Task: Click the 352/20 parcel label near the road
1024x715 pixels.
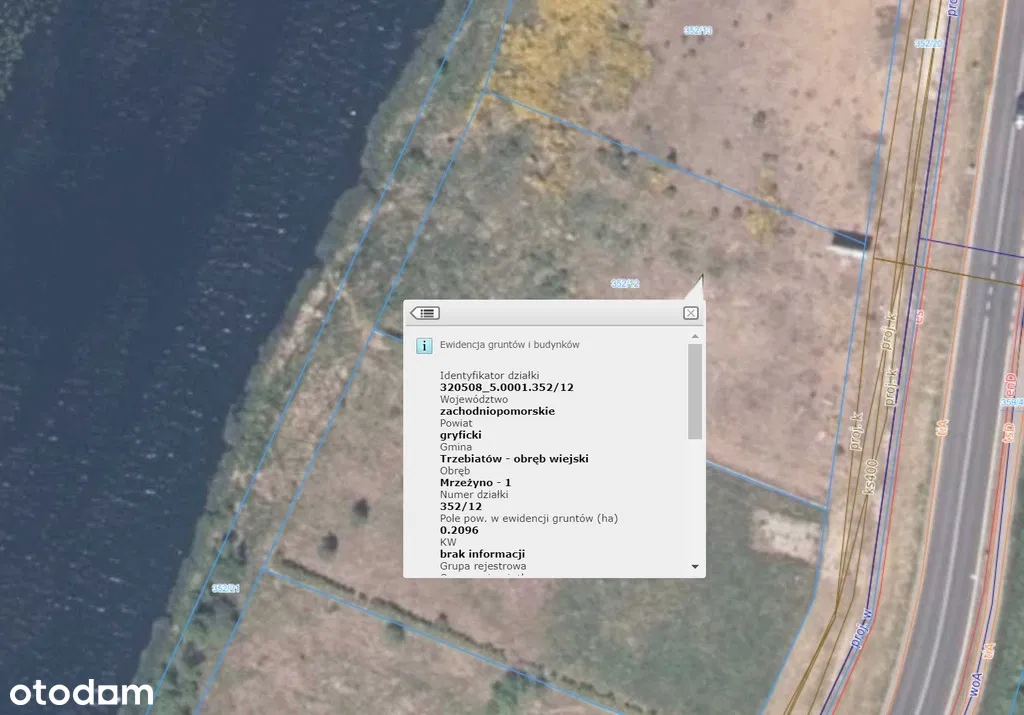Action: [x=928, y=43]
